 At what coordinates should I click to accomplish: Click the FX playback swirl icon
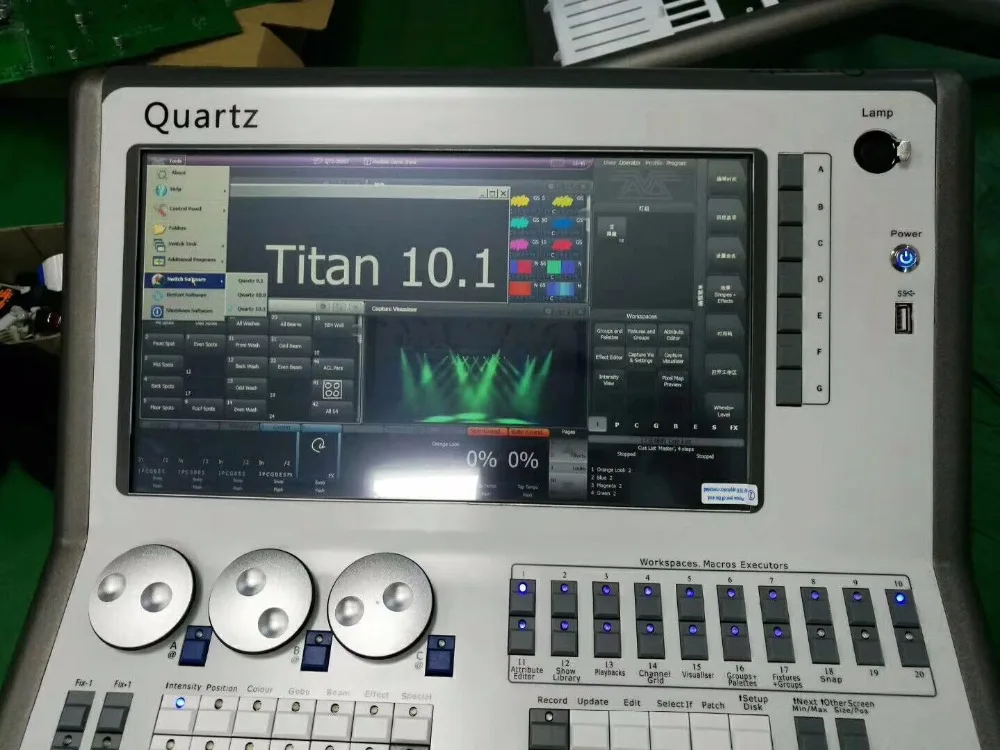point(318,446)
